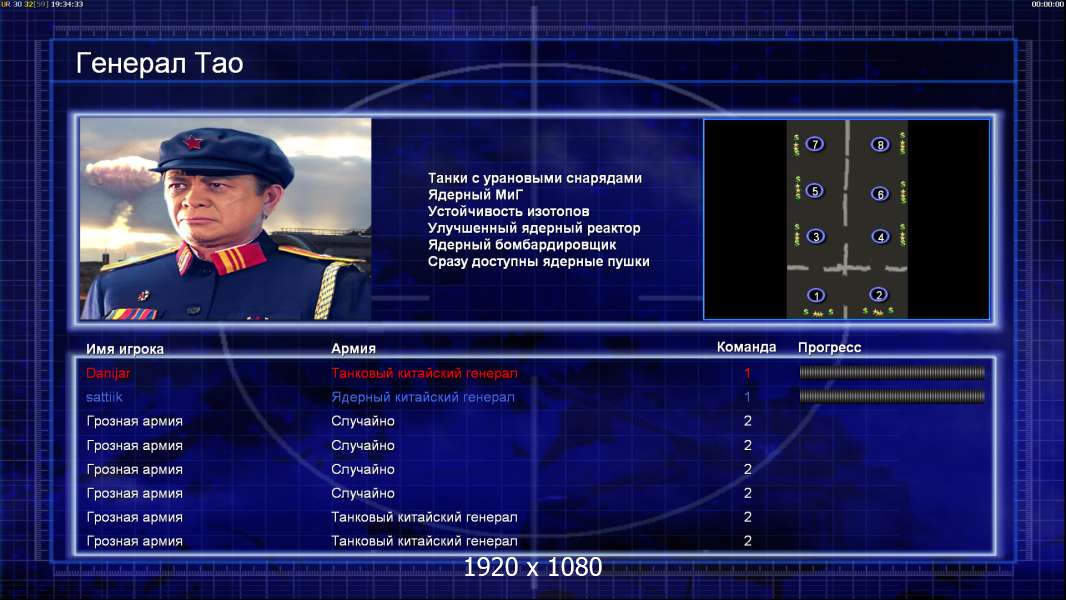1066x600 pixels.
Task: Click the 00:00:00 timer readout
Action: point(1048,4)
